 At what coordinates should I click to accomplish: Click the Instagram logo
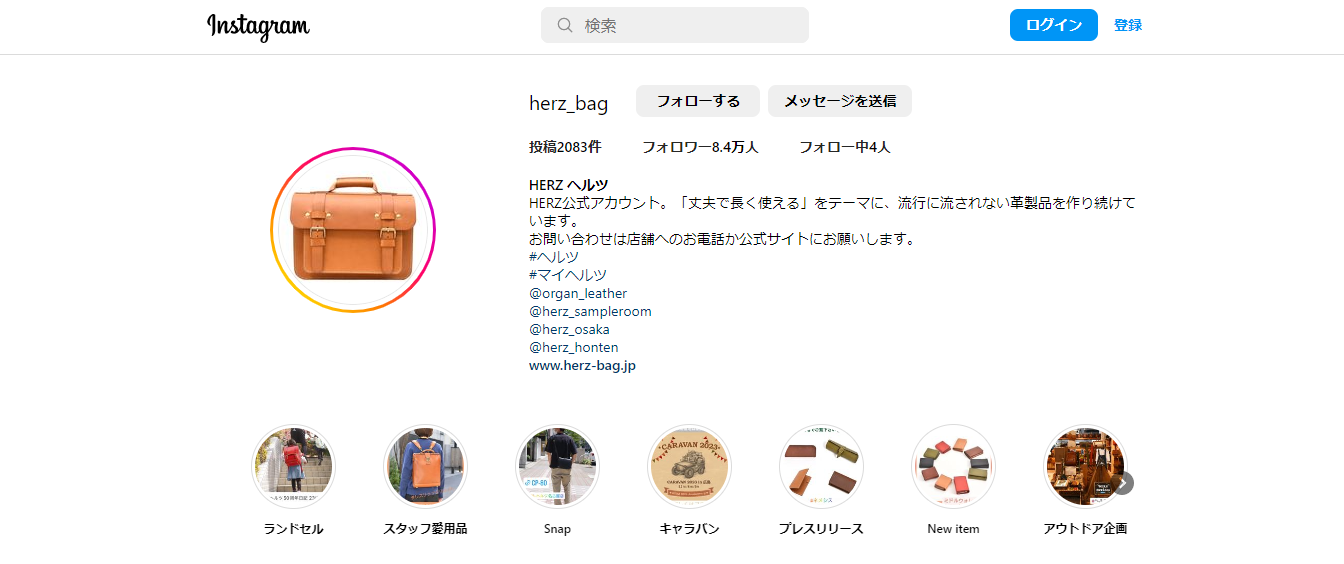(x=258, y=26)
